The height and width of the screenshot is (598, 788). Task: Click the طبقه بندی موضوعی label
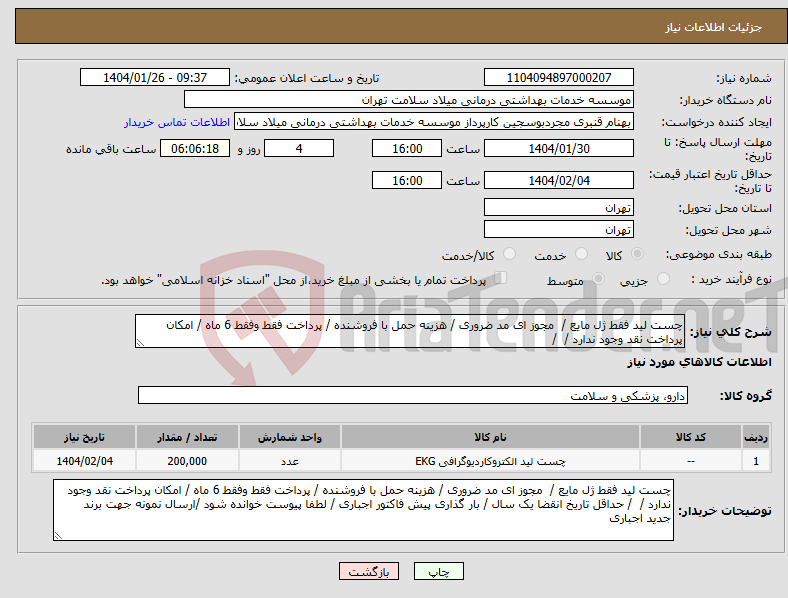[x=719, y=254]
